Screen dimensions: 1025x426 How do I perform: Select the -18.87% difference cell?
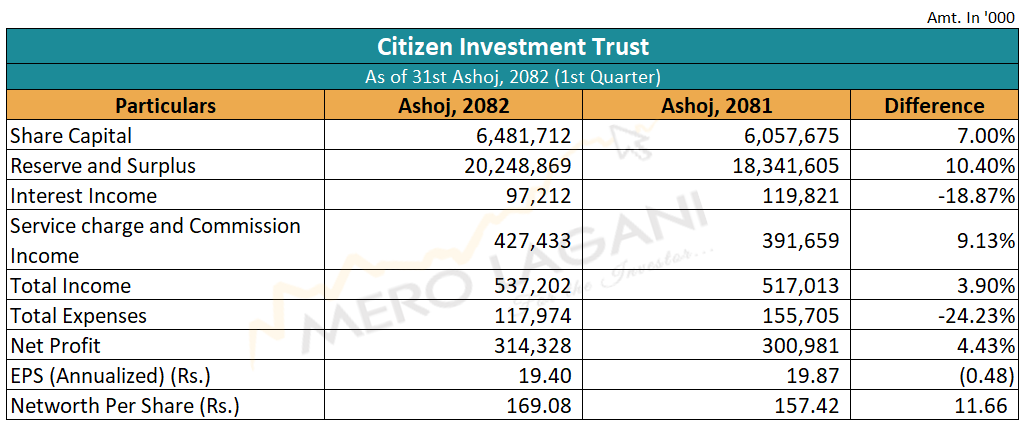(974, 195)
